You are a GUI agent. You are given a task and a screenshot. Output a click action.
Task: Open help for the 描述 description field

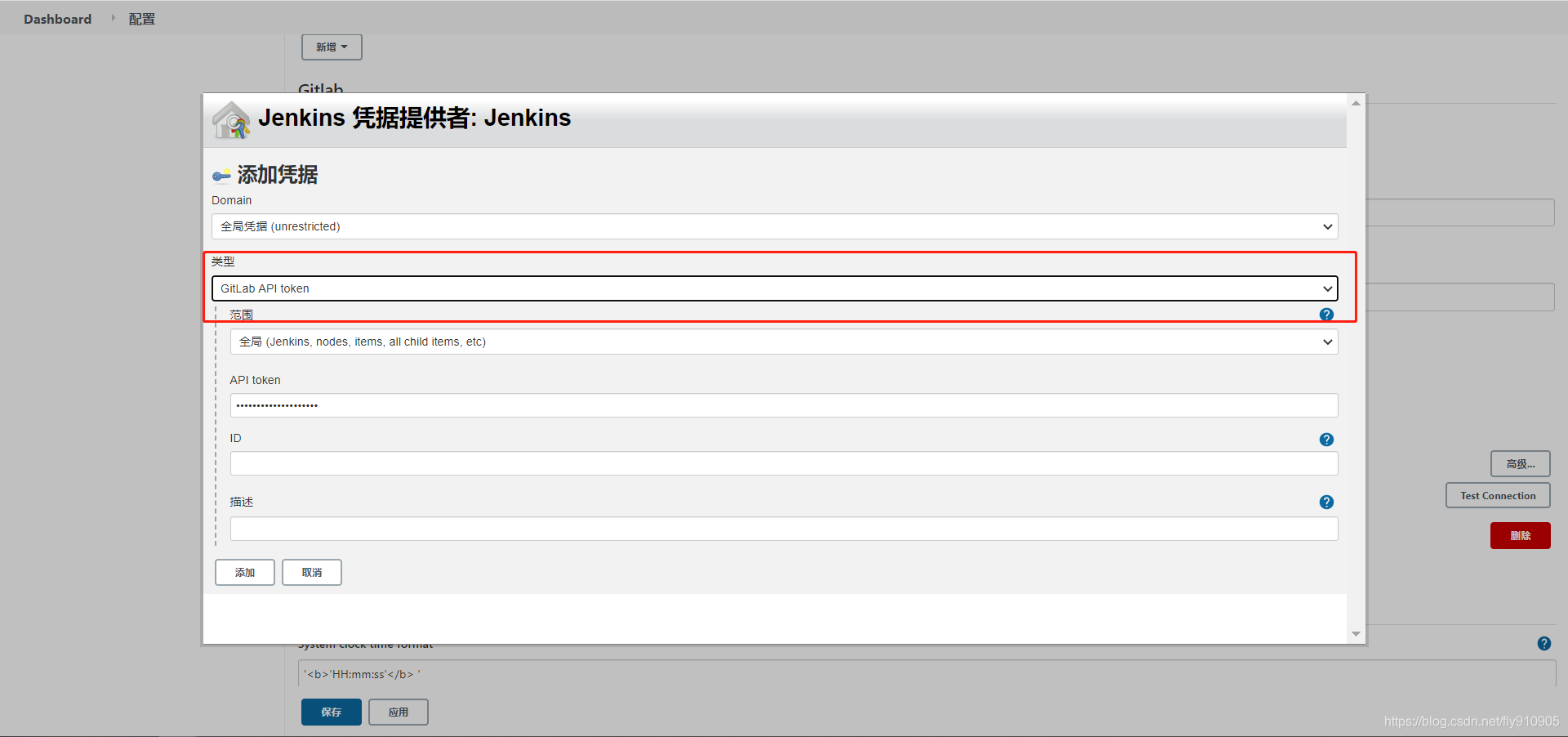coord(1326,502)
